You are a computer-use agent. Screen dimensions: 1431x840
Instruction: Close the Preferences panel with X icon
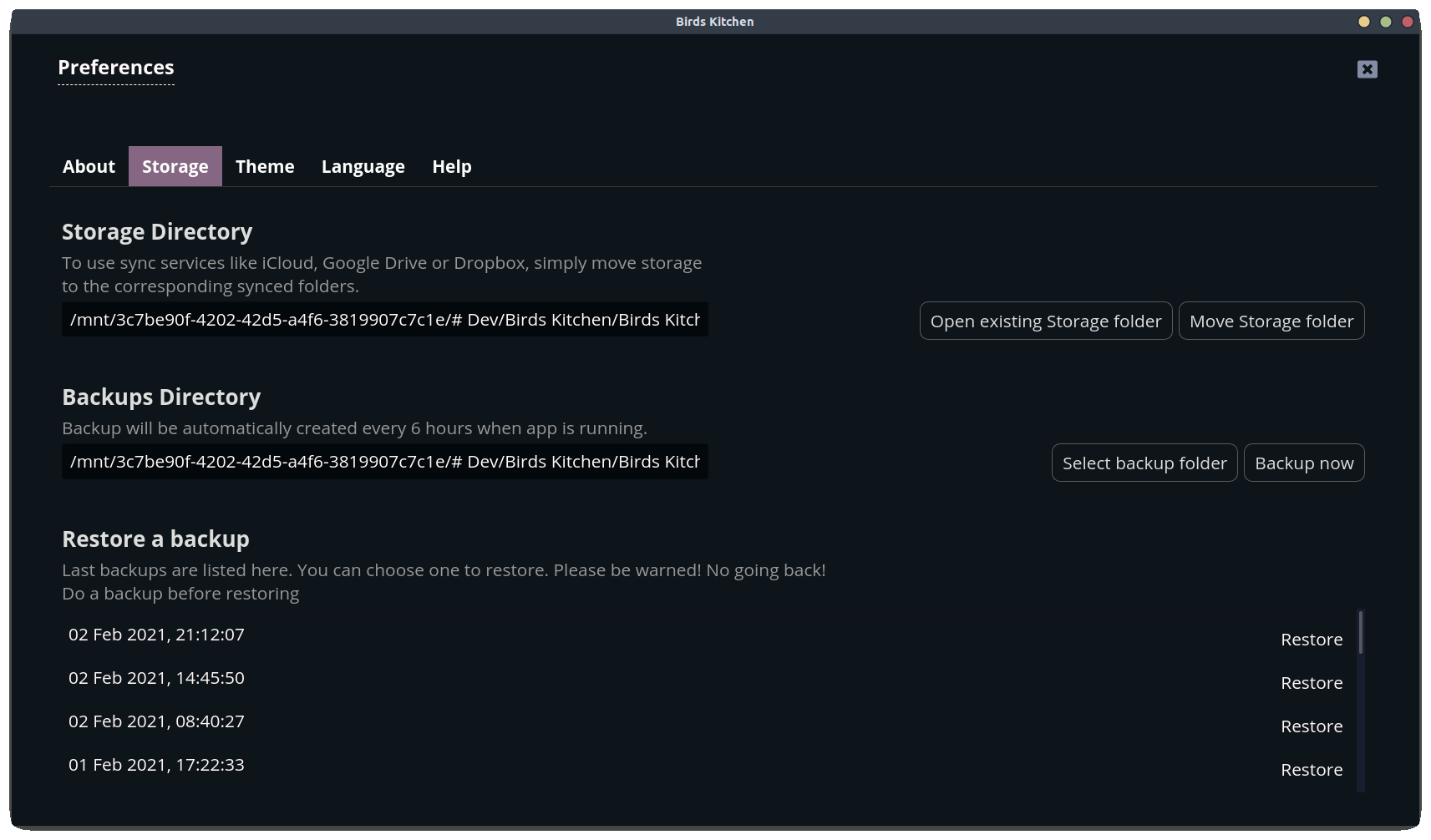click(1367, 69)
